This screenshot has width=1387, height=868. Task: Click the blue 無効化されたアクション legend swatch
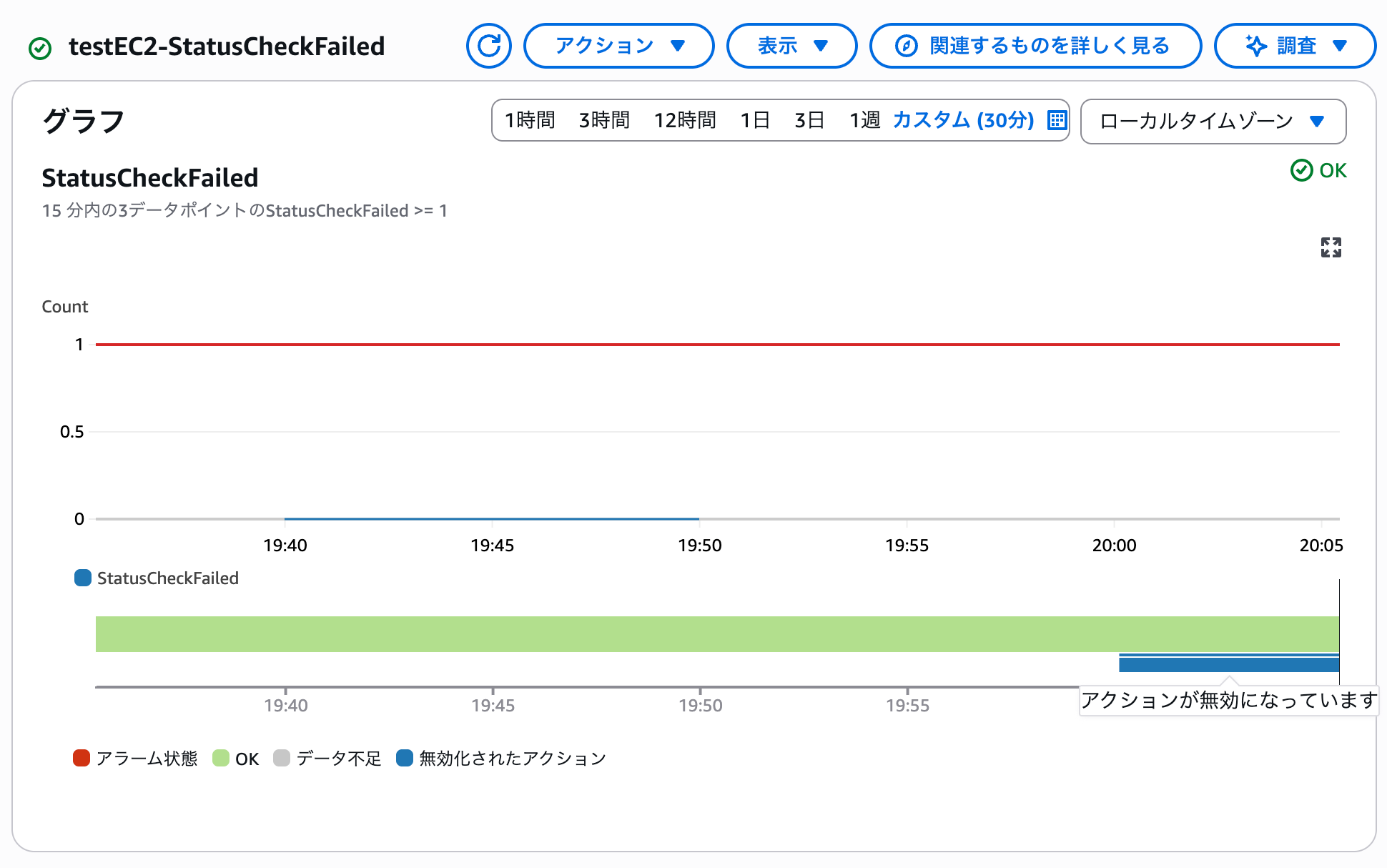[405, 758]
